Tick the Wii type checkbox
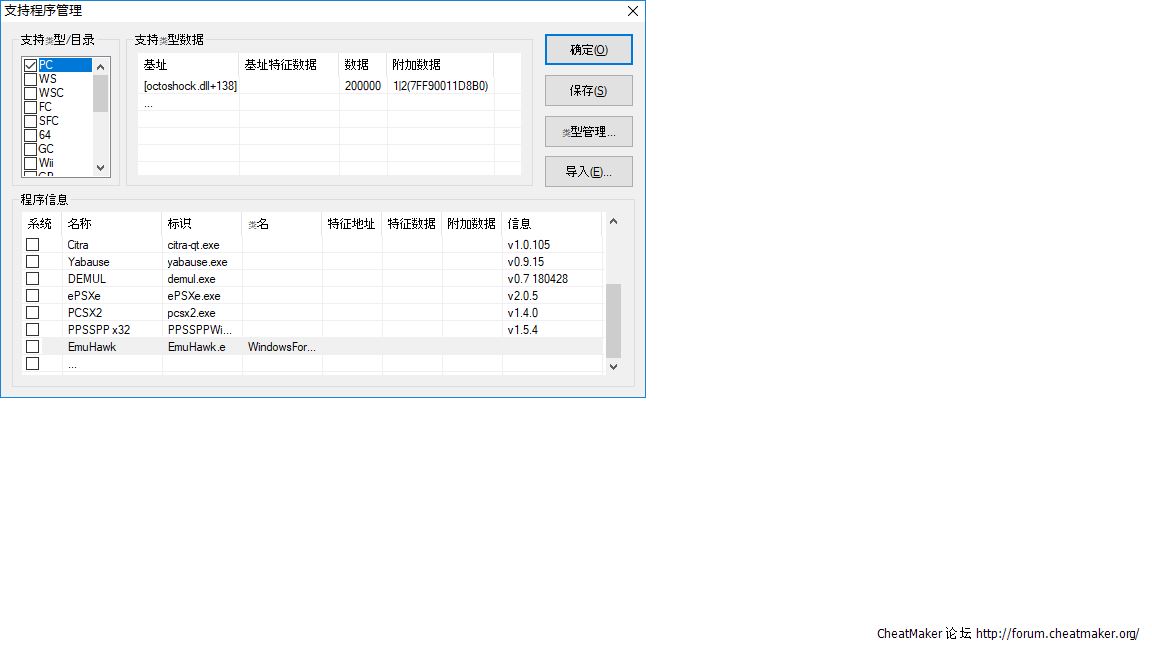This screenshot has height=648, width=1152. [31, 163]
